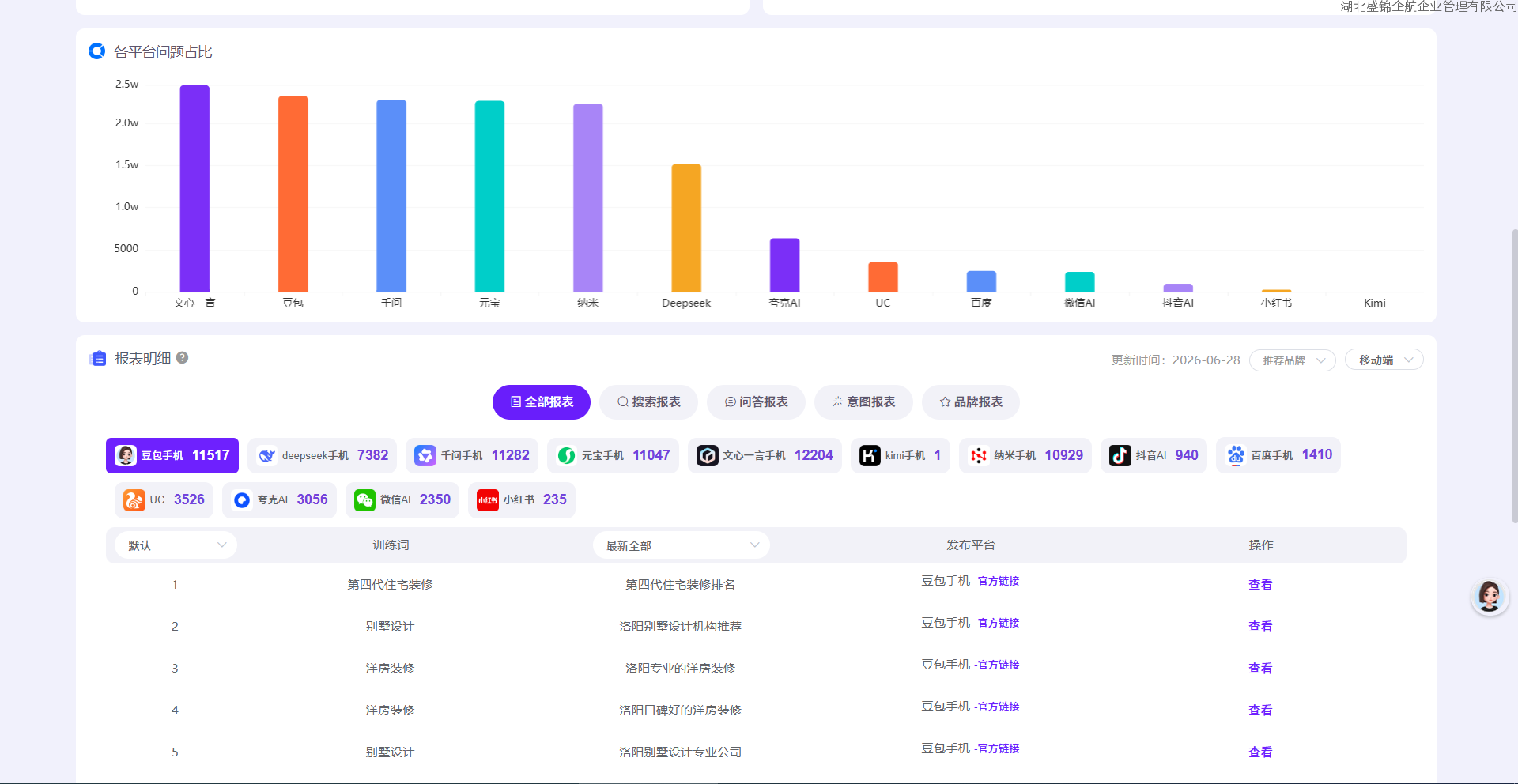
Task: Click the page vertical scrollbar
Action: coord(1514,375)
